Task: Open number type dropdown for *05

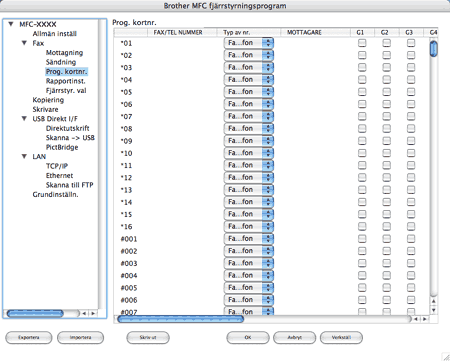Action: (249, 92)
